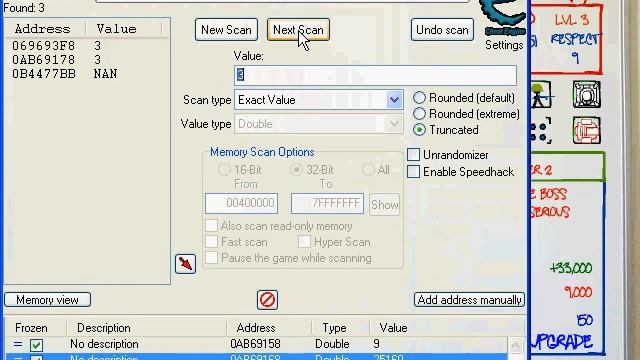Click the Next Scan button
640x360 pixels.
coord(298,30)
